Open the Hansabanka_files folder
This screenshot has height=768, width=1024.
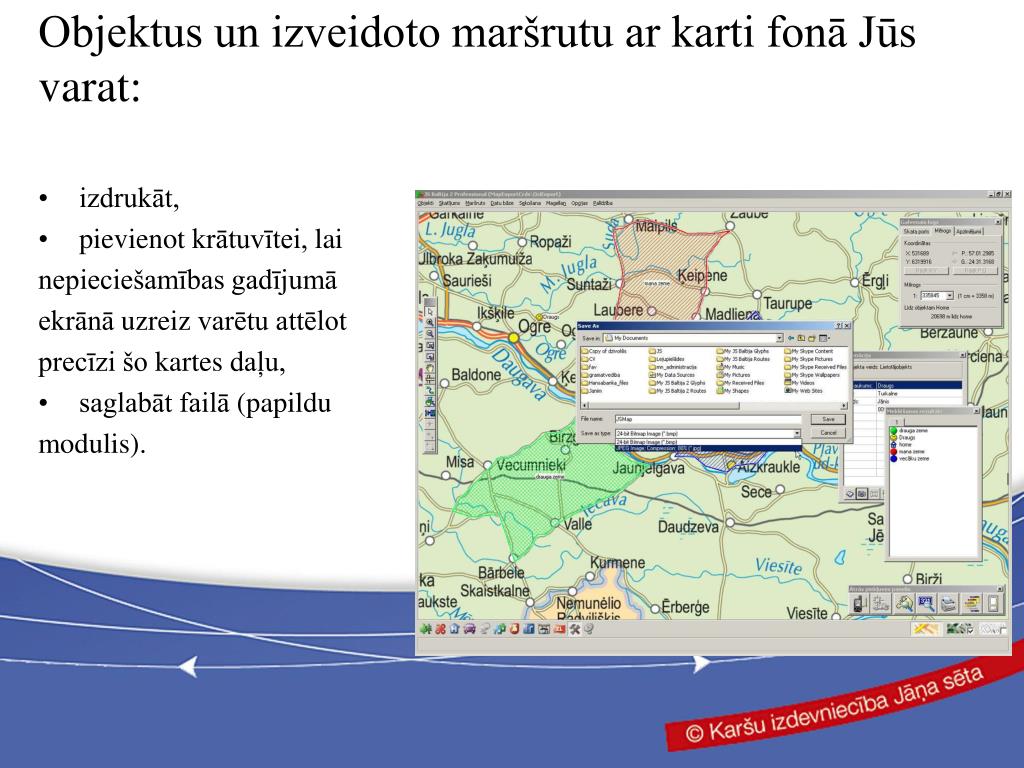pos(605,383)
